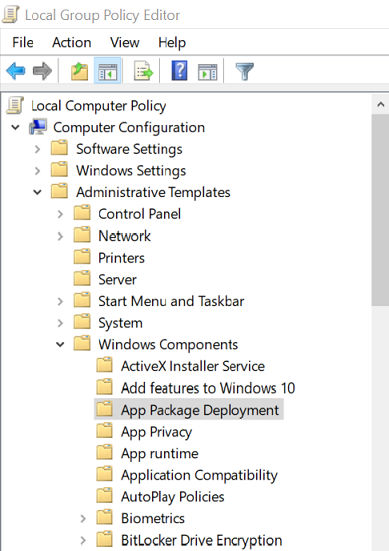Expand the Windows Settings node
Screen dimensions: 389x551
point(38,171)
